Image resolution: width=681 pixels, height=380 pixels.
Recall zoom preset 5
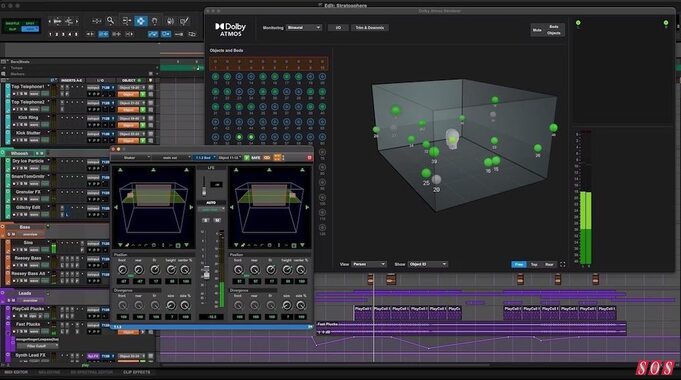(x=76, y=34)
